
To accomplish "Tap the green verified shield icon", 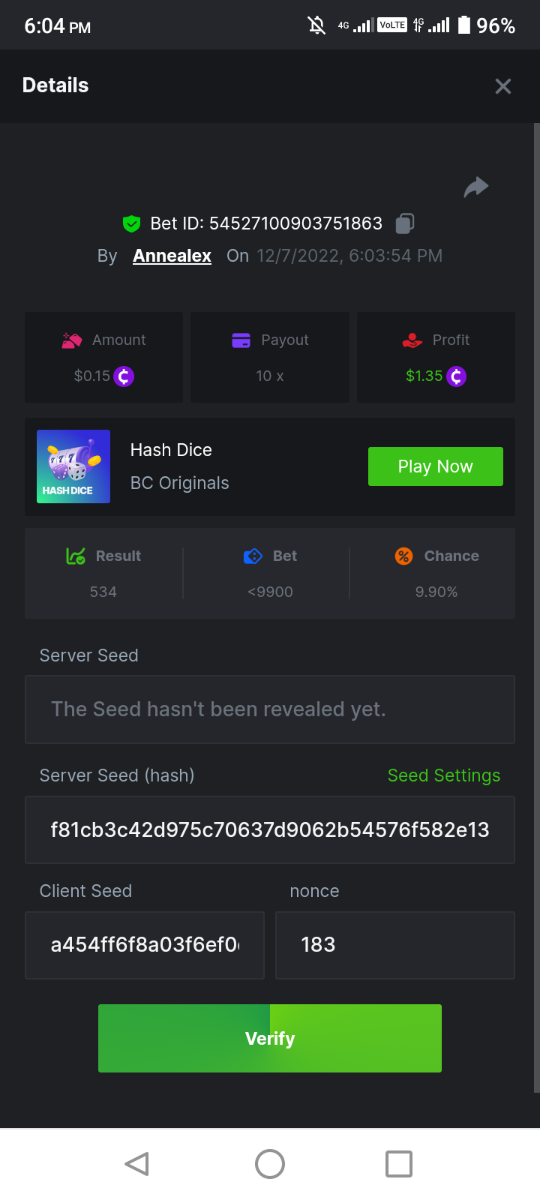I will coord(131,223).
